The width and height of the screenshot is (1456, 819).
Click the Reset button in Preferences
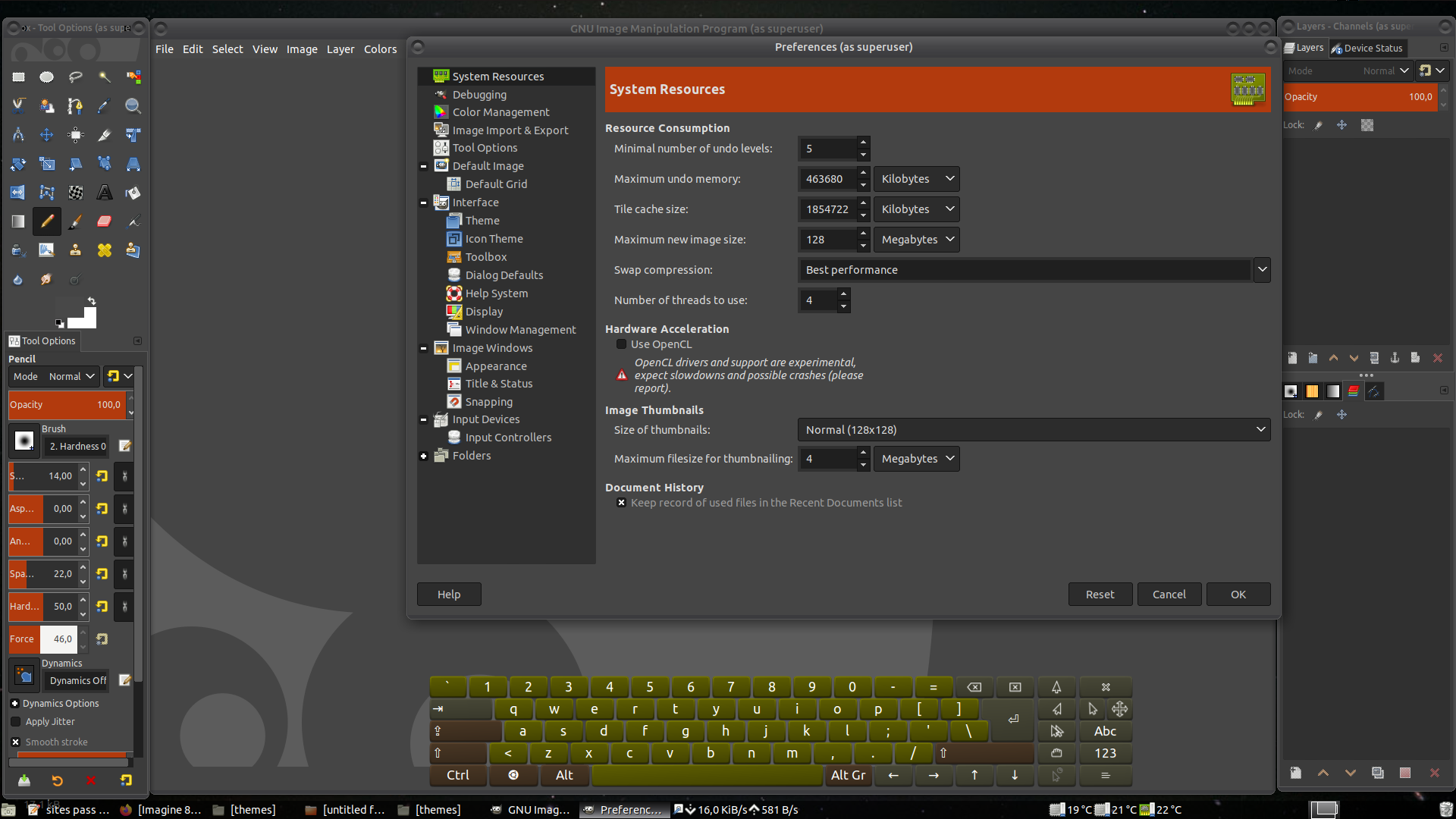pyautogui.click(x=1100, y=595)
